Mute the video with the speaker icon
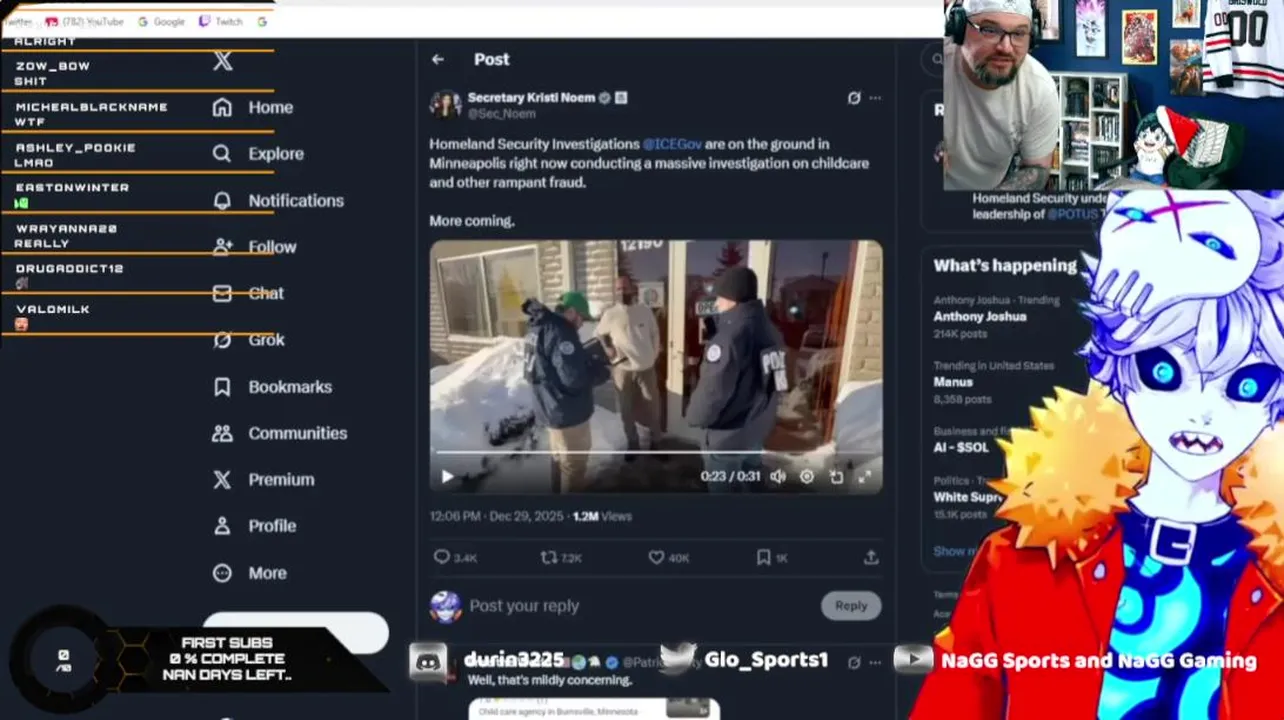 [x=778, y=477]
